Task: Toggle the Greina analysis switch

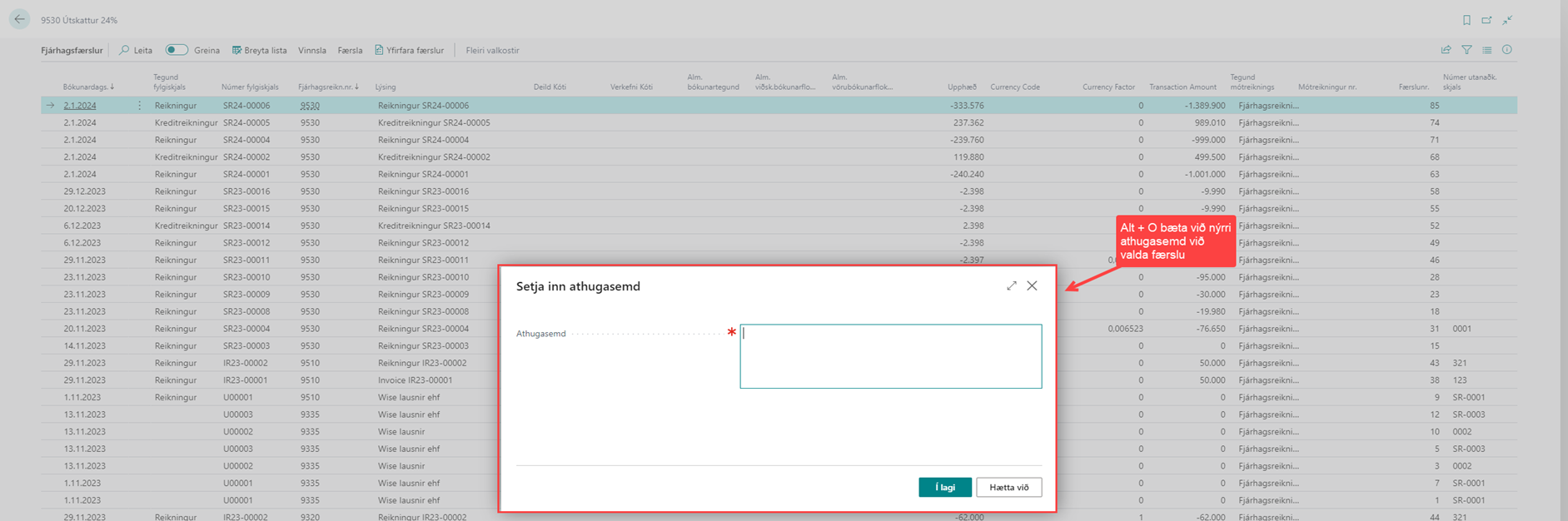Action: pos(177,50)
